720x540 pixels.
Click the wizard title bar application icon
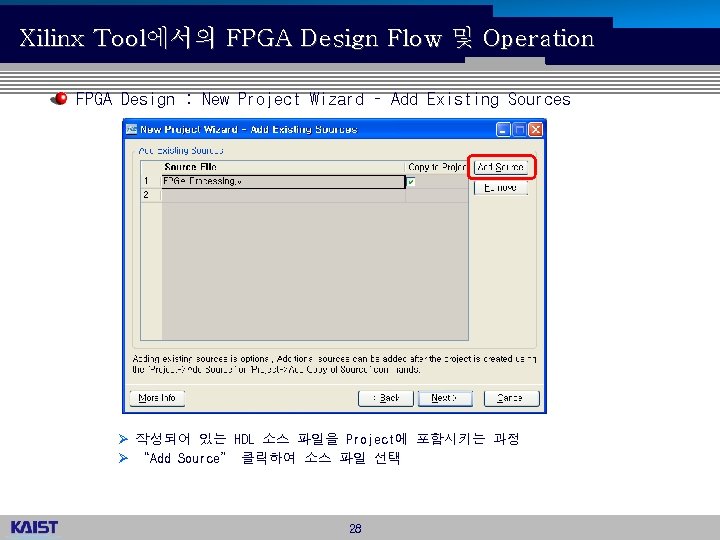pyautogui.click(x=132, y=129)
